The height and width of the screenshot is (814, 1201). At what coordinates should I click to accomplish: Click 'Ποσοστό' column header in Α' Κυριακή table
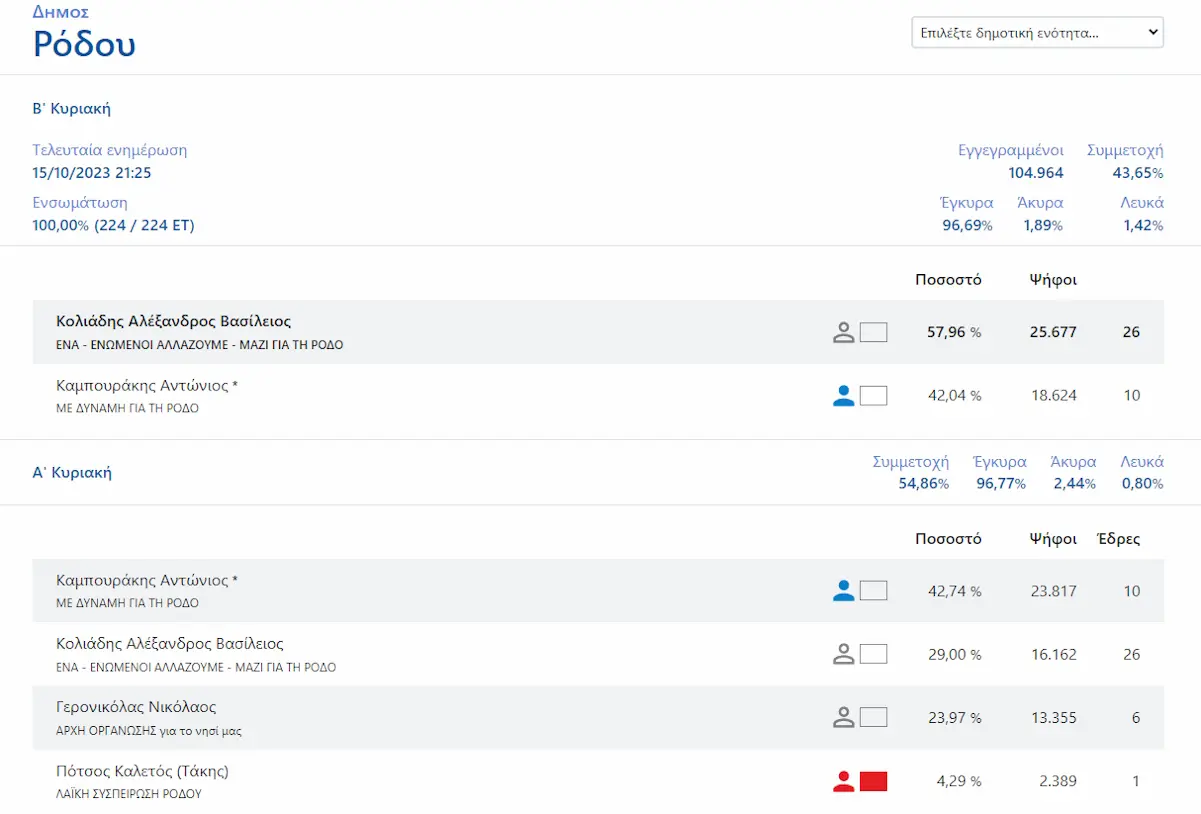click(x=948, y=539)
